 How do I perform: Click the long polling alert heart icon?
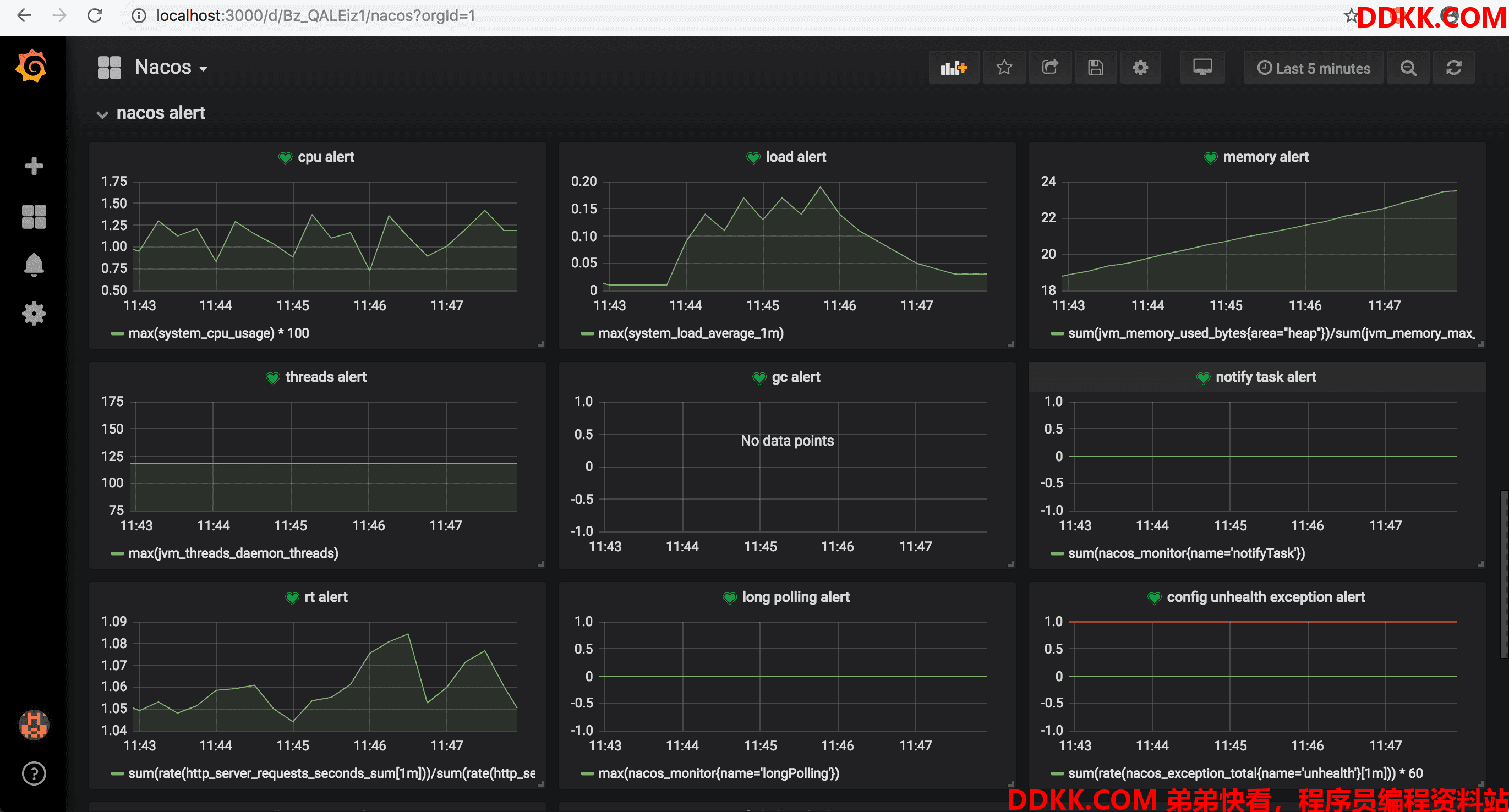coord(729,598)
